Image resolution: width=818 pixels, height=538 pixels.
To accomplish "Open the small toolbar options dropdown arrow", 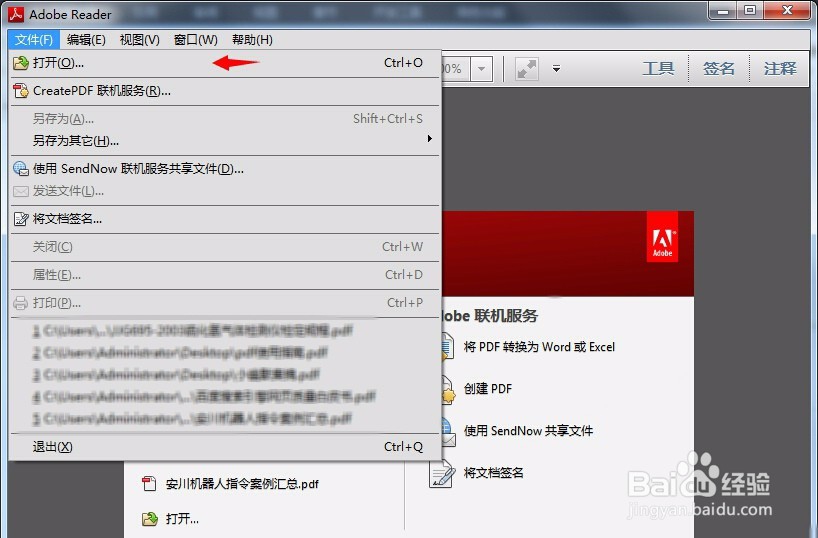I will pos(557,69).
